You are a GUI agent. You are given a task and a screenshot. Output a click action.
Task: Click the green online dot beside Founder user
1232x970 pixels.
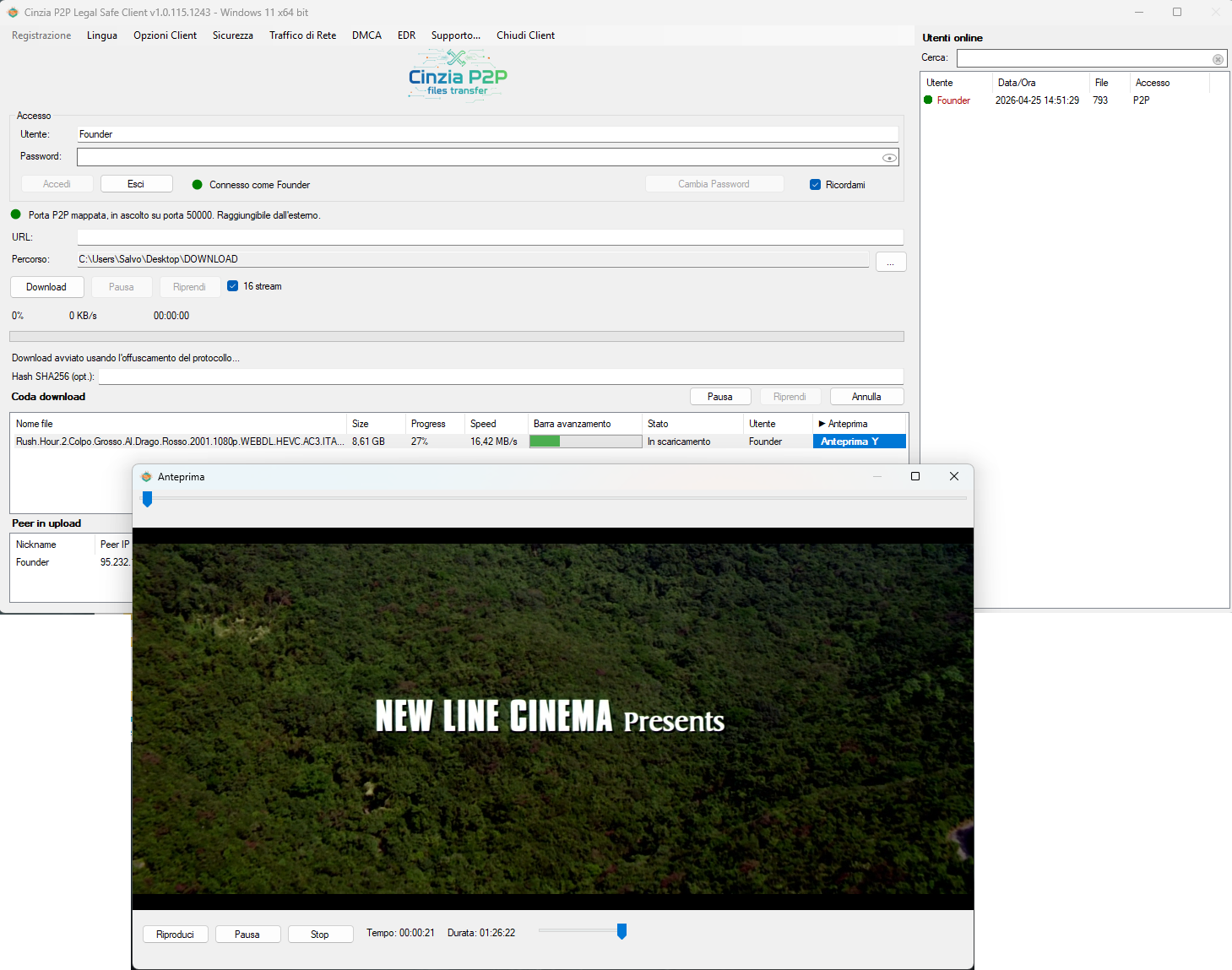click(928, 100)
